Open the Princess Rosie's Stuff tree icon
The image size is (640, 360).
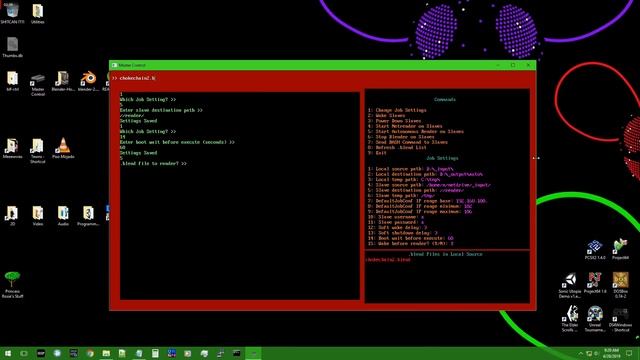pos(12,285)
